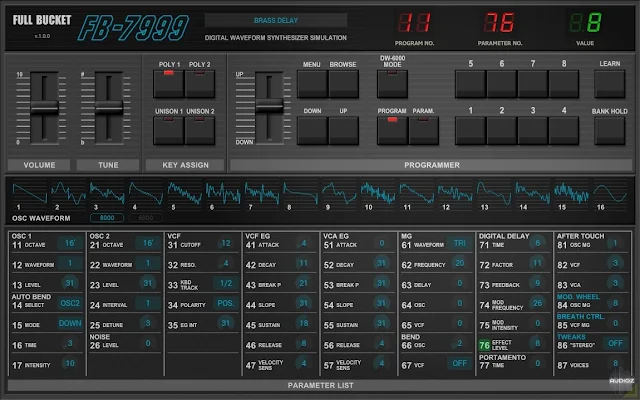Toggle UNISON 2 key assign button
This screenshot has width=640, height=400.
(200, 131)
